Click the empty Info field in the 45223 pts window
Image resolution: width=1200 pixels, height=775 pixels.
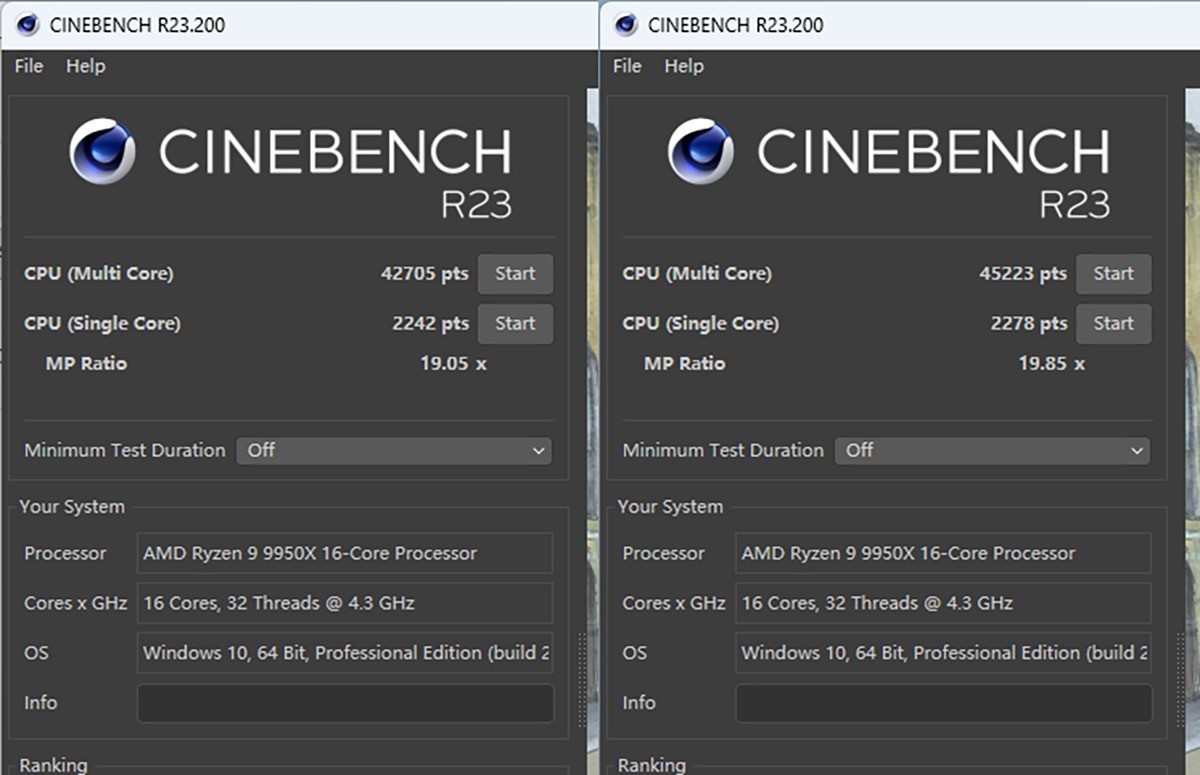pos(943,703)
